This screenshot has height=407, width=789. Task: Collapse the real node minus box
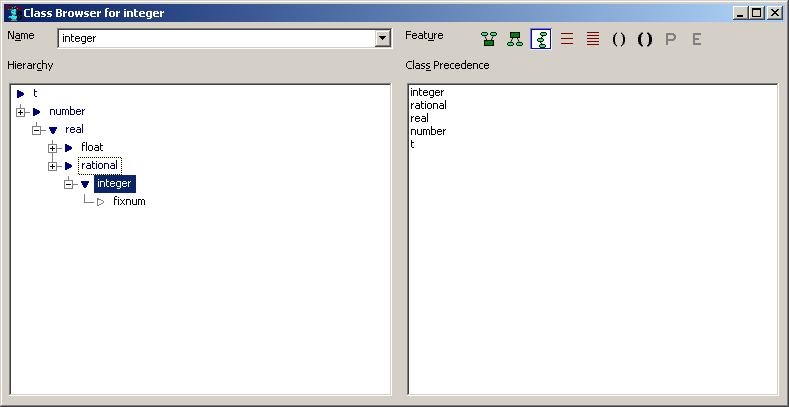coord(36,130)
